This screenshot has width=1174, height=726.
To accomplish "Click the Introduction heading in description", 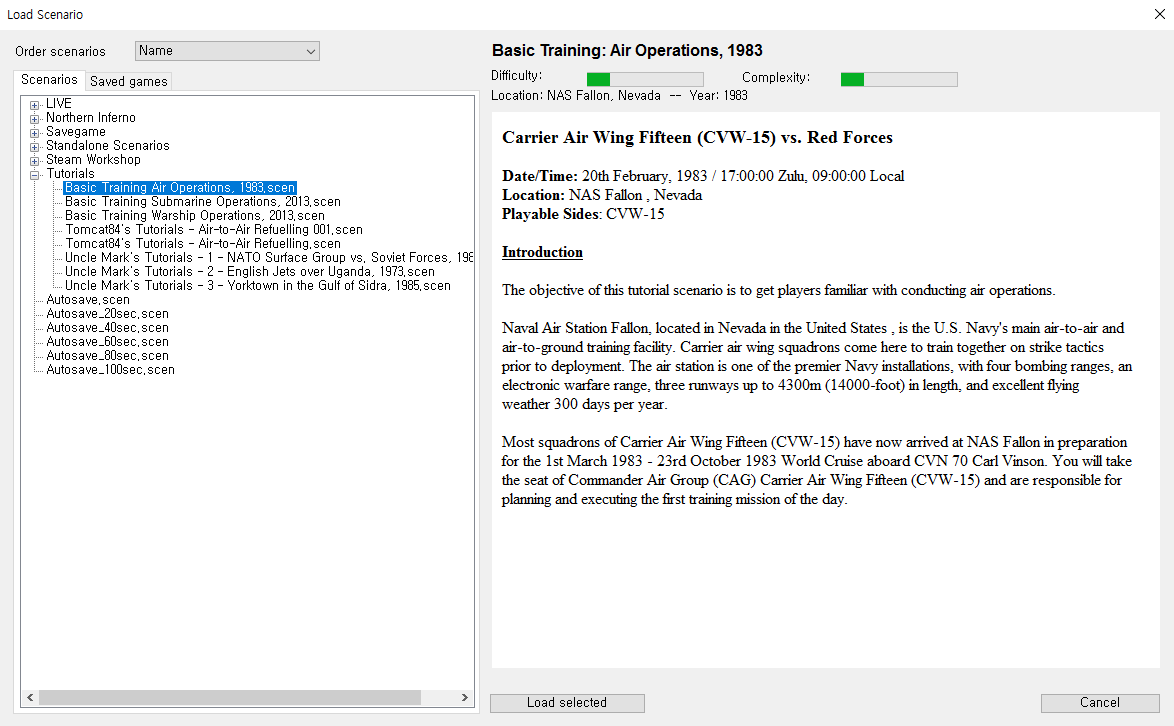I will pos(542,252).
